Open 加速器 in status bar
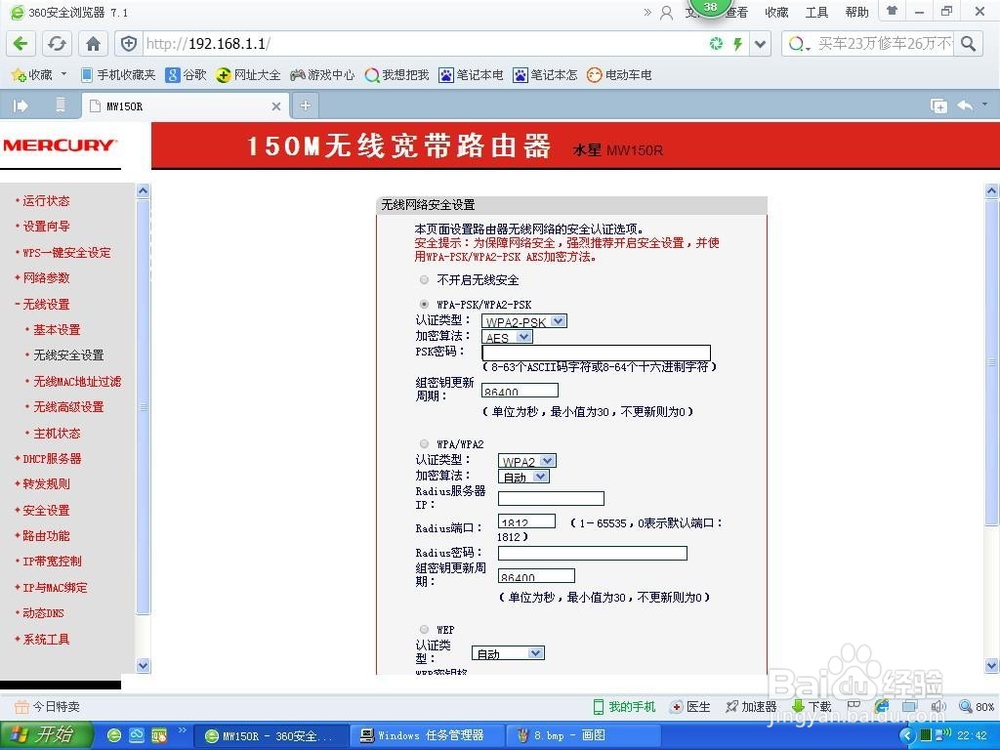Viewport: 1000px width, 750px height. [751, 707]
